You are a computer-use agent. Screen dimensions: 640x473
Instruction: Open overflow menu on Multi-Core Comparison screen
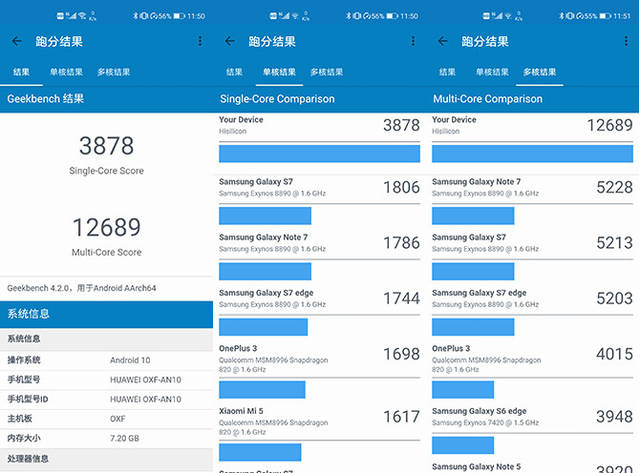coord(626,41)
